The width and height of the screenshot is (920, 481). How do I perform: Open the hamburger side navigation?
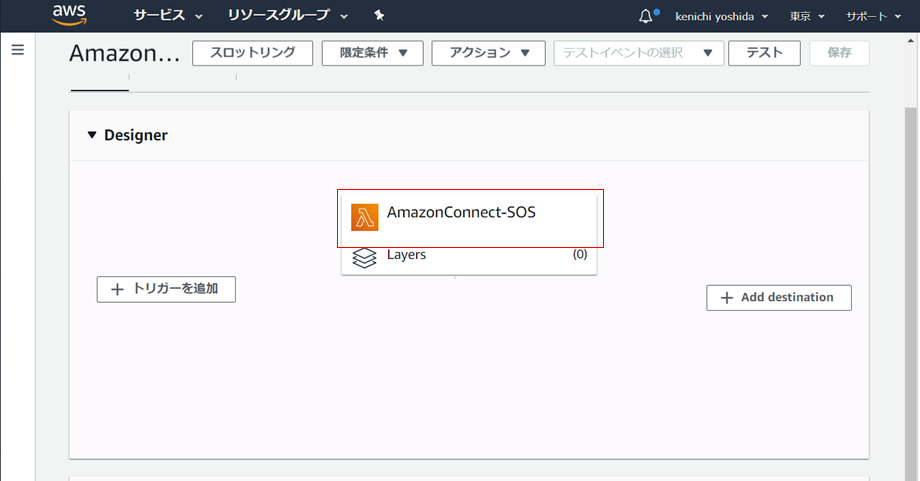18,50
